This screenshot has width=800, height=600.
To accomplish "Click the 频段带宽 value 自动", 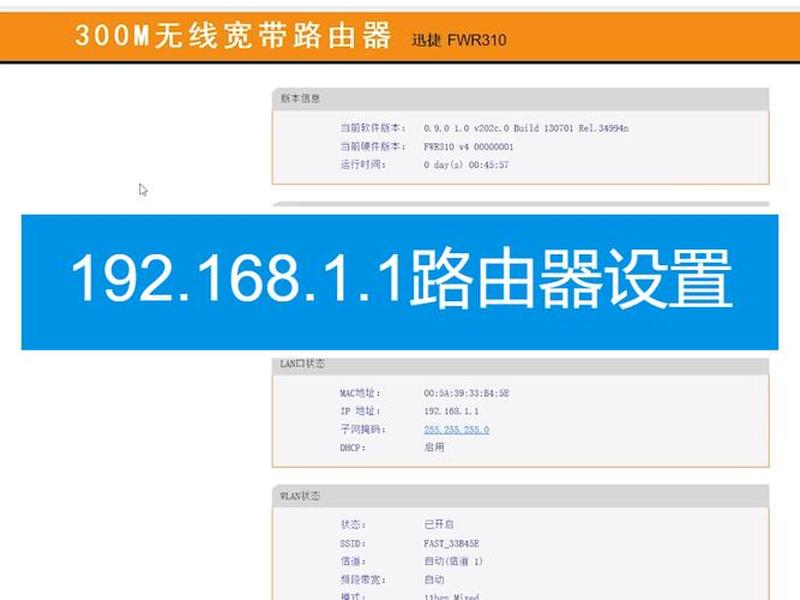I will pos(434,580).
